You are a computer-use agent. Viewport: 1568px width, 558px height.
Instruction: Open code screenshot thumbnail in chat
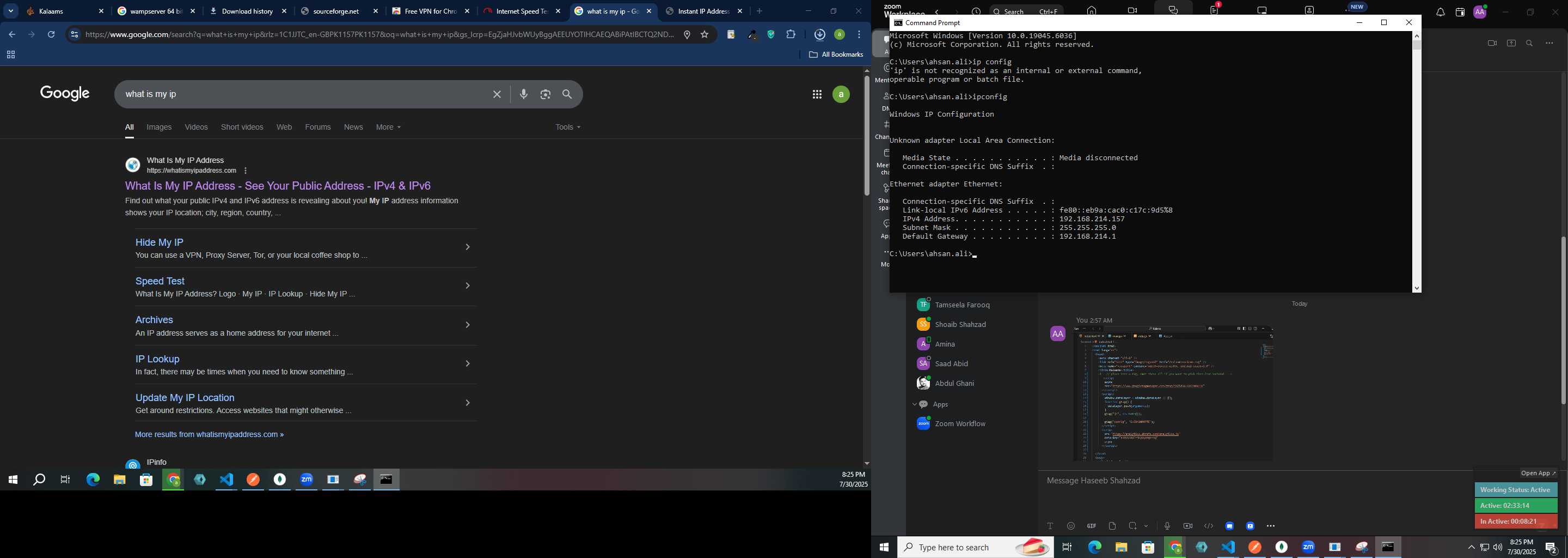1174,393
